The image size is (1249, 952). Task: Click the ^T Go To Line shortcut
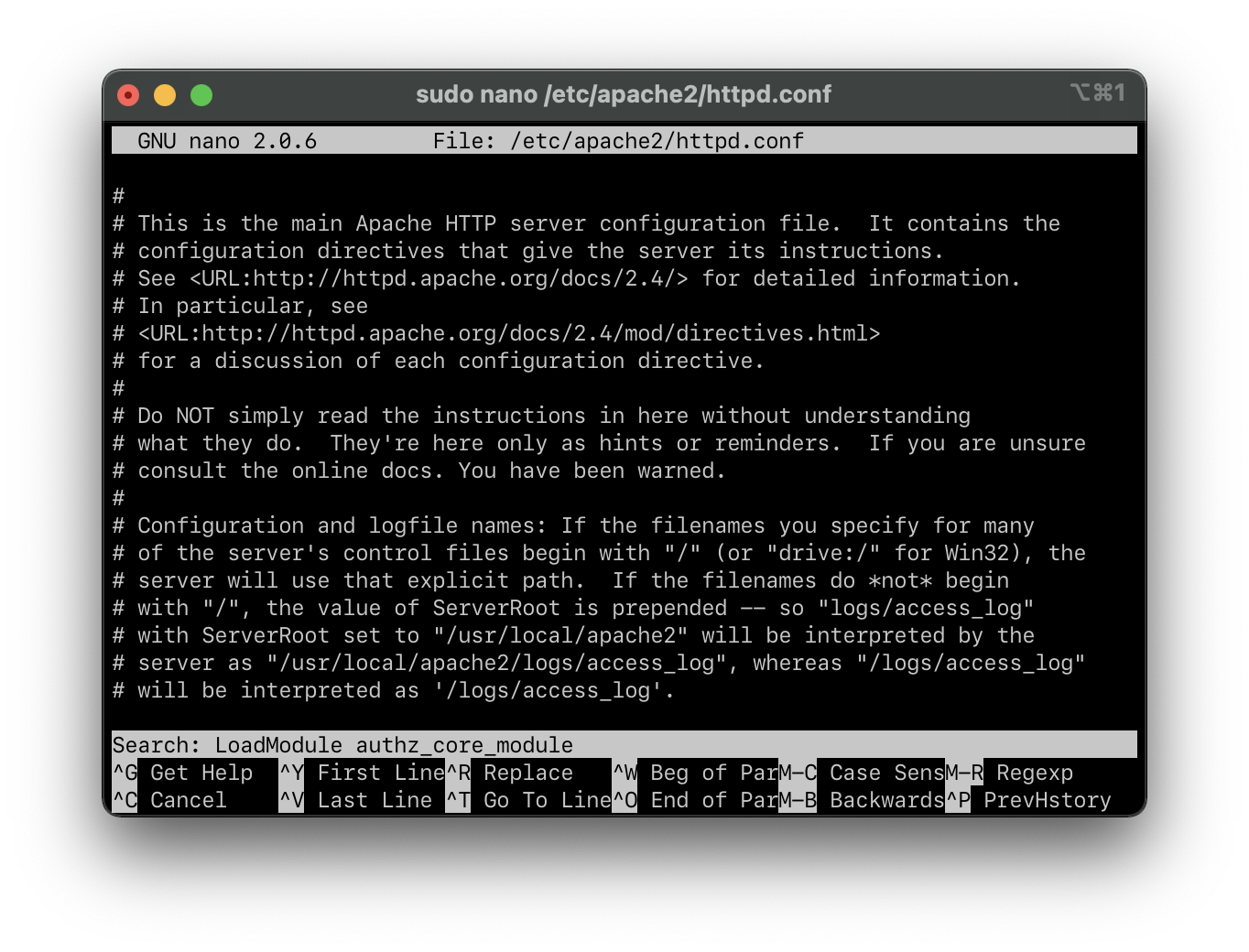tap(528, 800)
